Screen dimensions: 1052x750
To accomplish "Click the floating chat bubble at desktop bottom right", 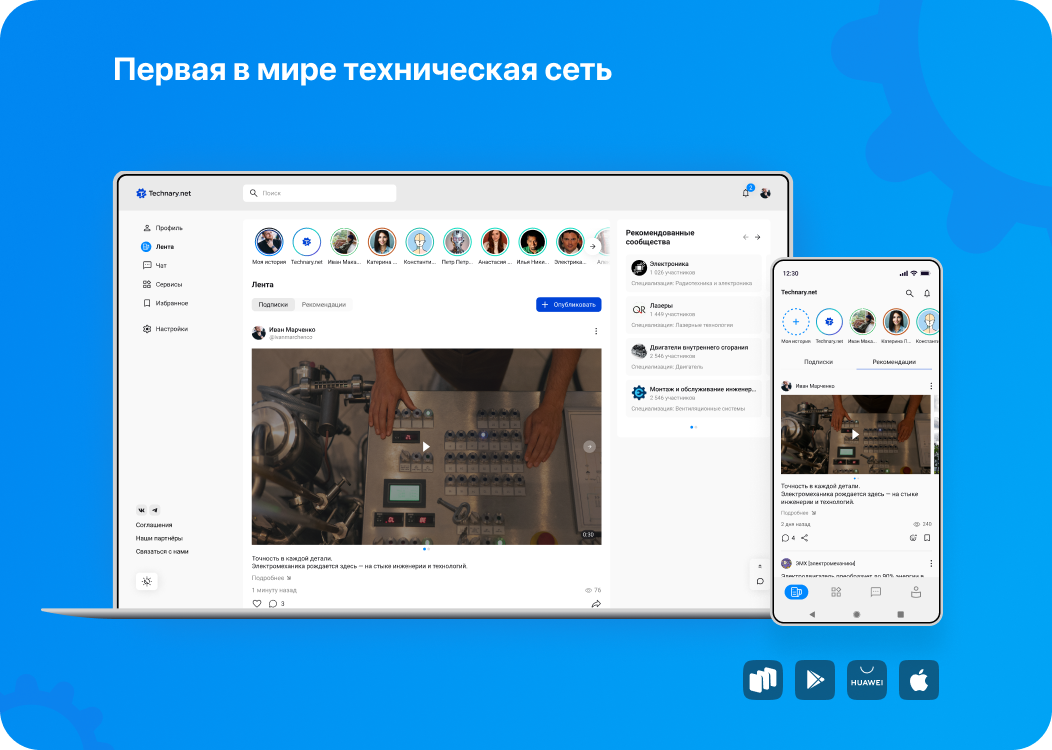I will pos(760,581).
